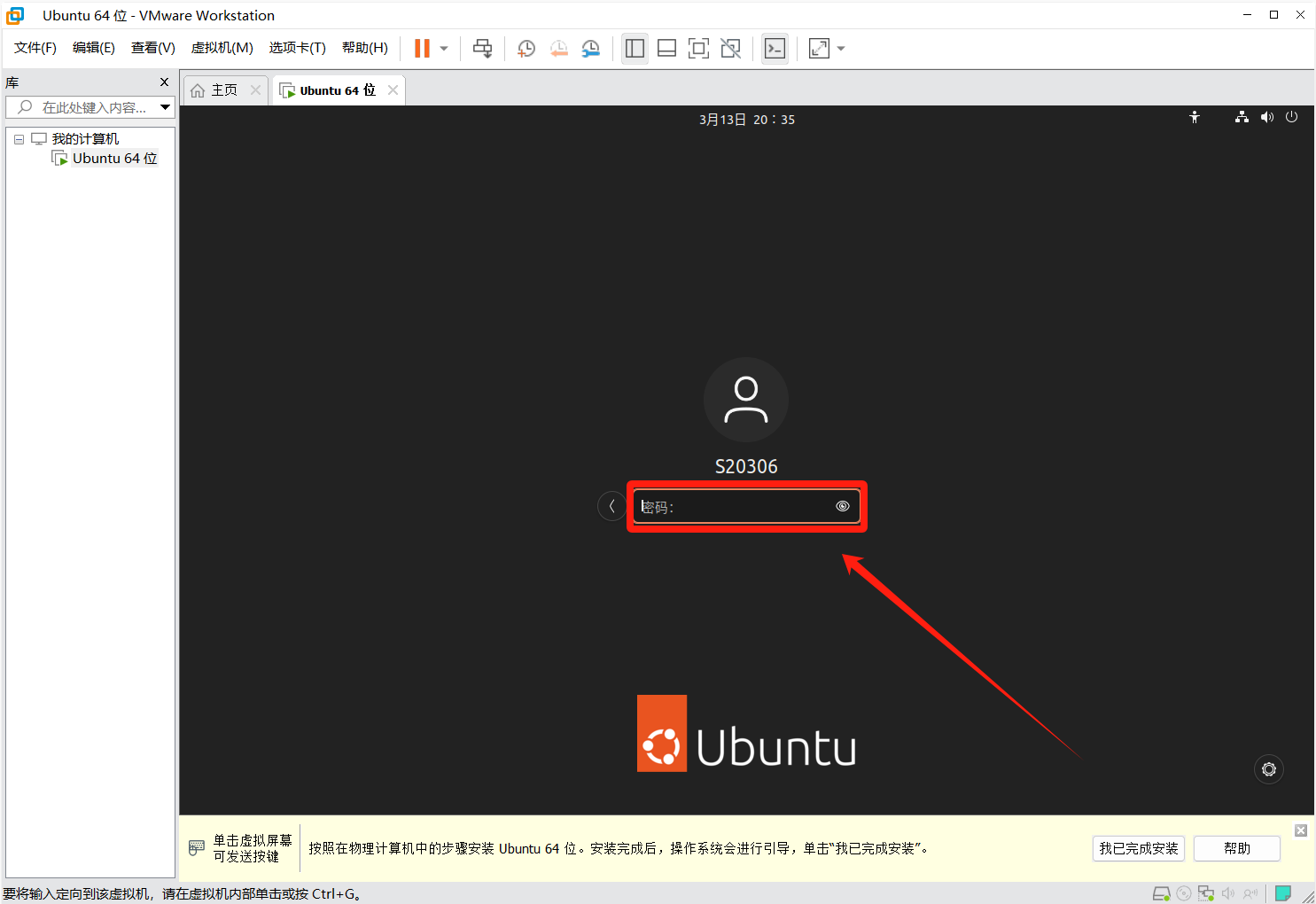Open the console view terminal icon
This screenshot has width=1316, height=904.
coord(775,49)
